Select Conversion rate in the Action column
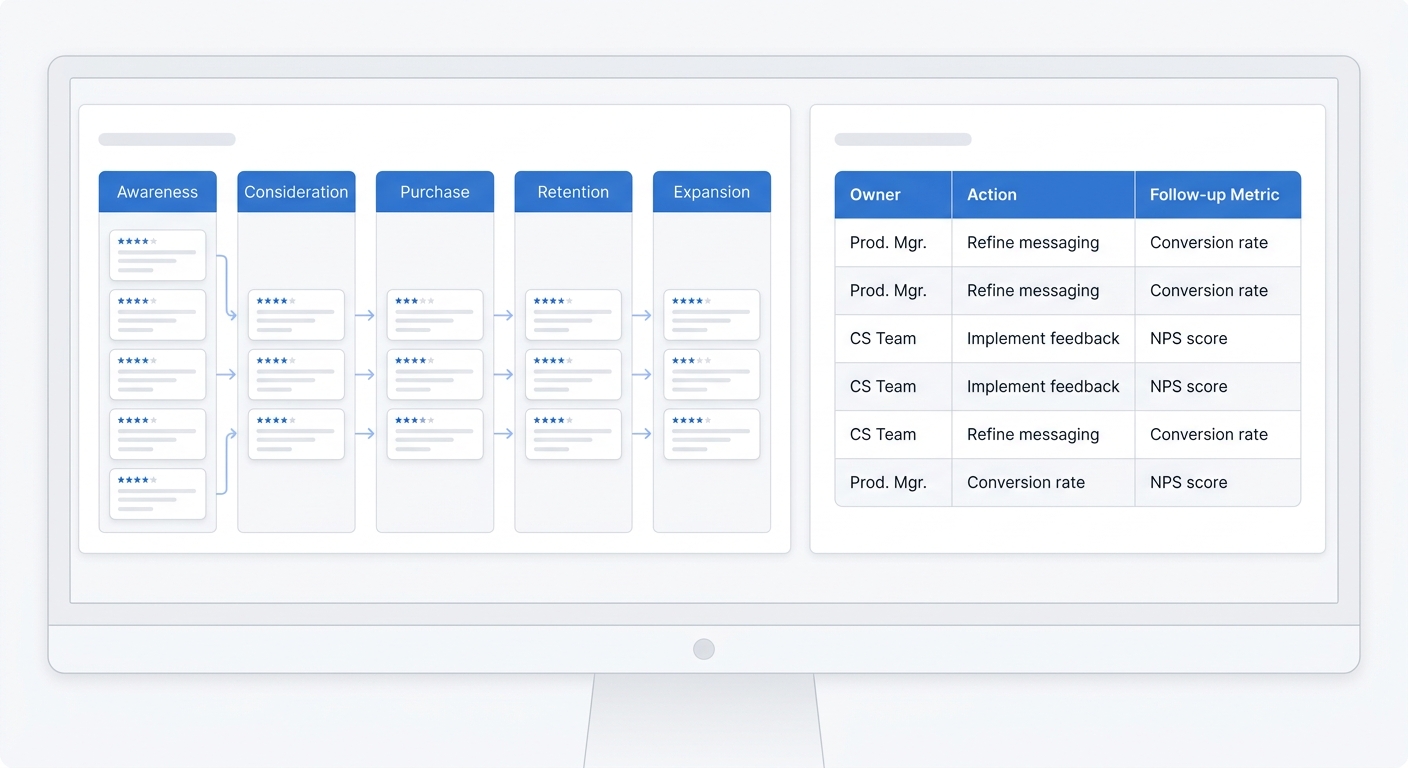 coord(1043,483)
